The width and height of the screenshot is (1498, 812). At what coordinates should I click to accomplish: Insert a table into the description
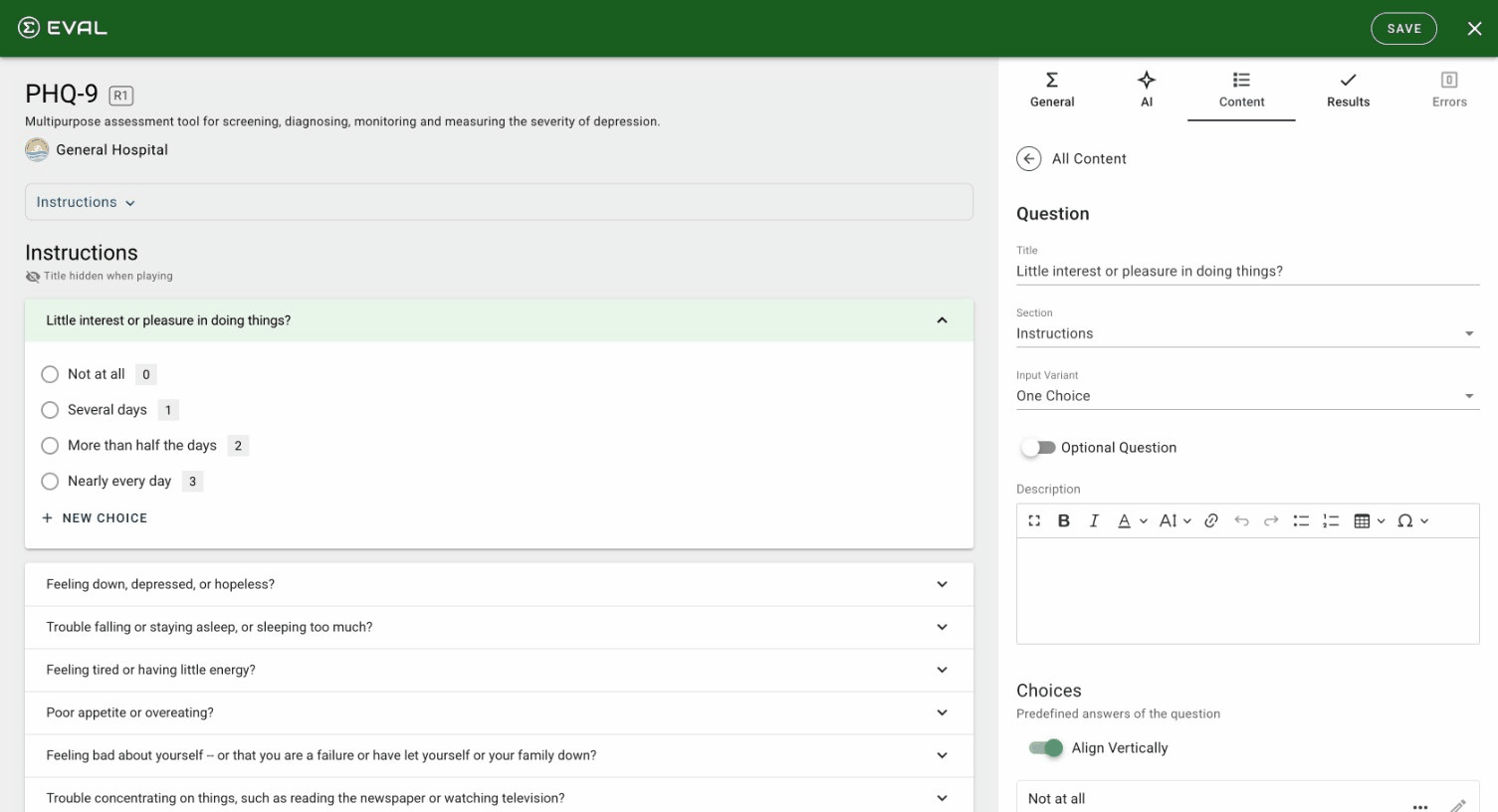(1362, 519)
